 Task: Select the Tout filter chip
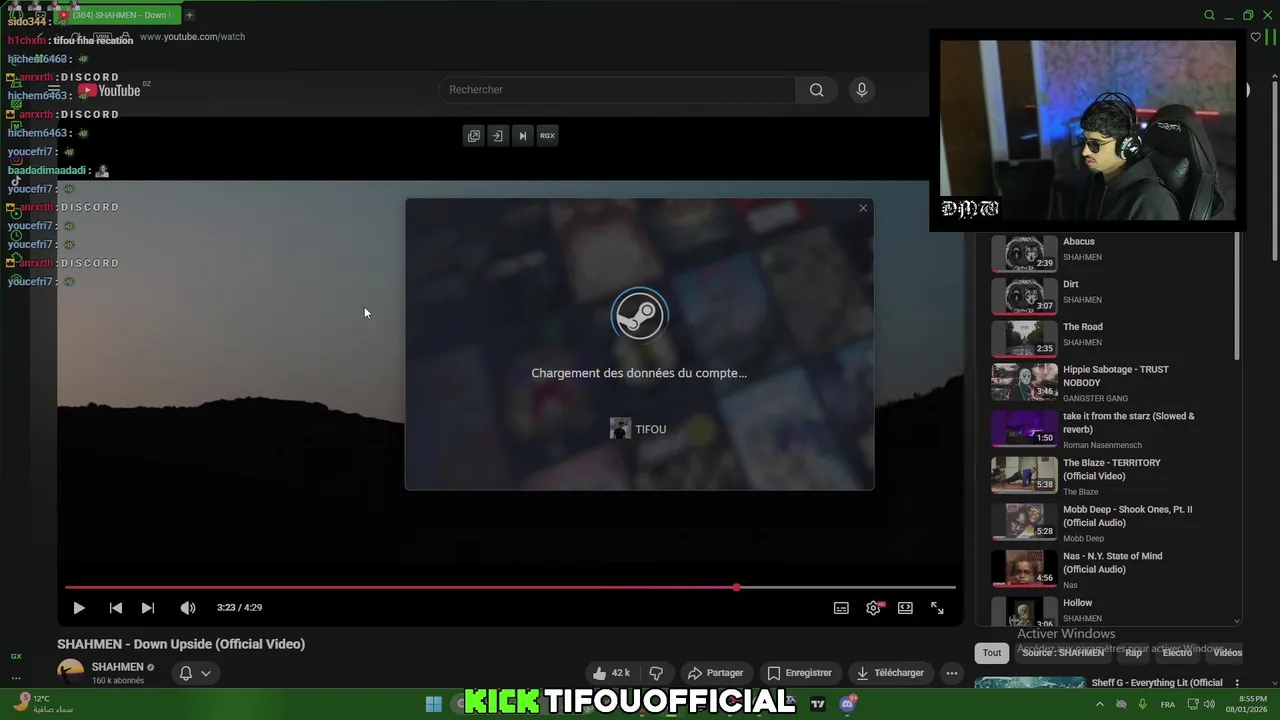pyautogui.click(x=991, y=653)
